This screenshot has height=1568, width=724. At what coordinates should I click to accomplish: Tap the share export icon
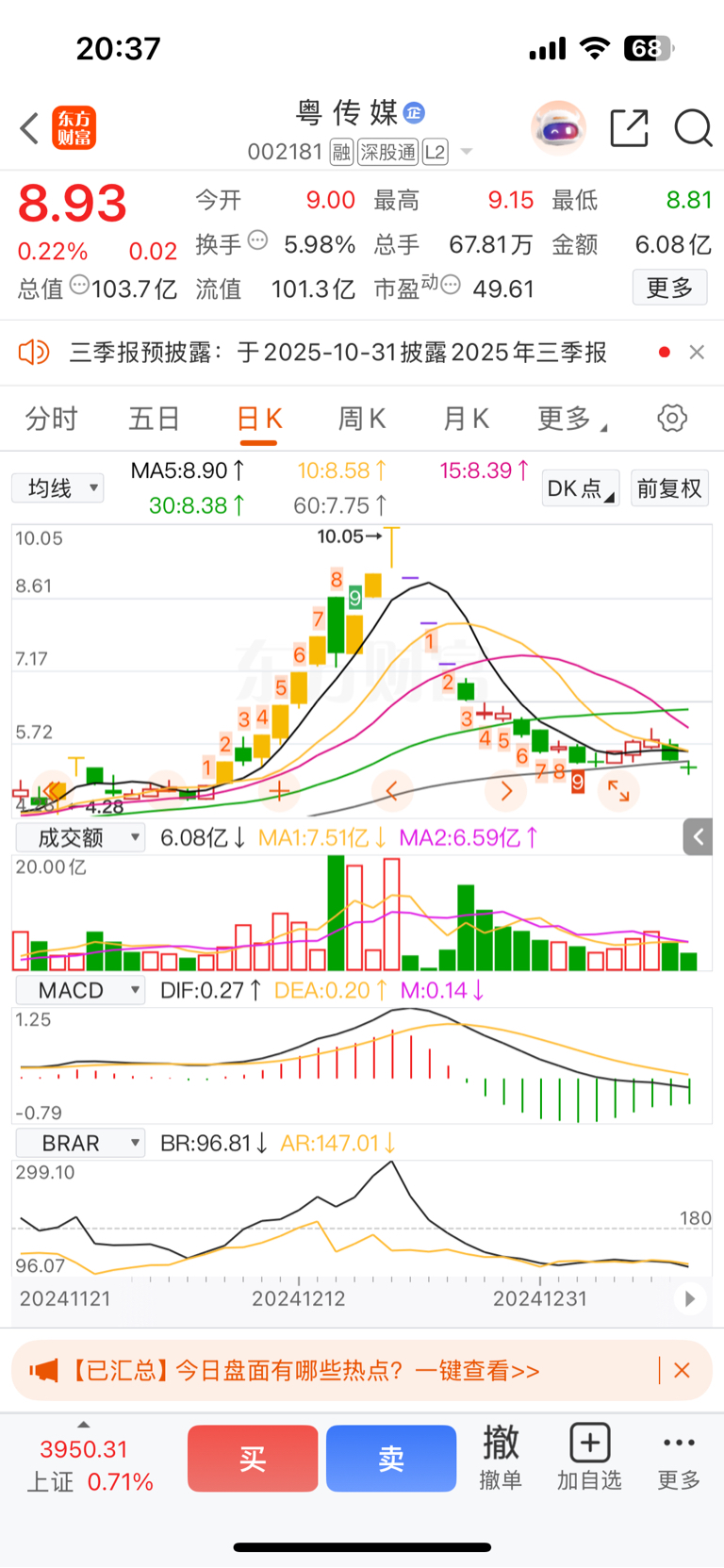630,128
